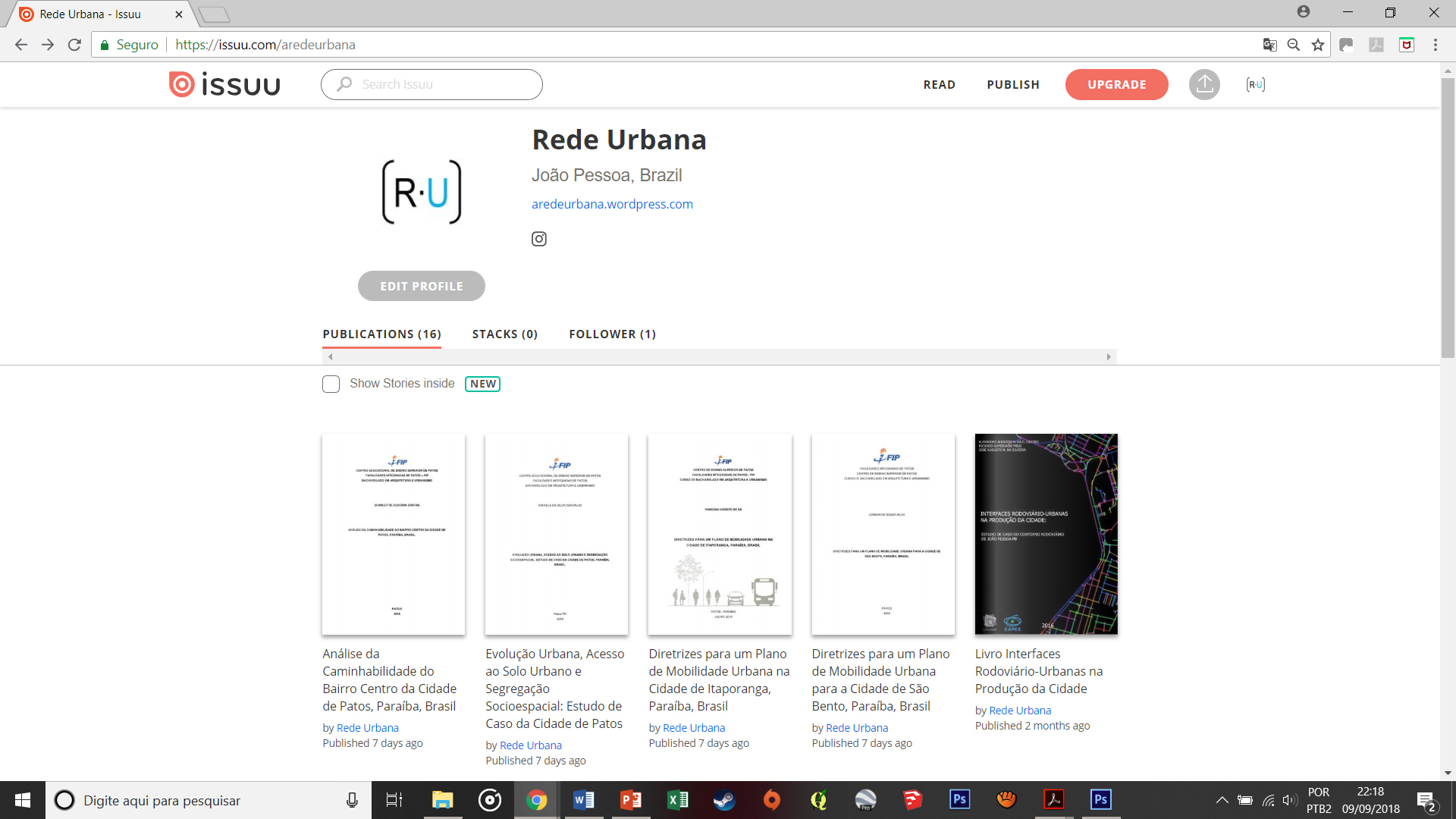Image resolution: width=1456 pixels, height=819 pixels.
Task: Click the Upgrade button
Action: tap(1116, 84)
